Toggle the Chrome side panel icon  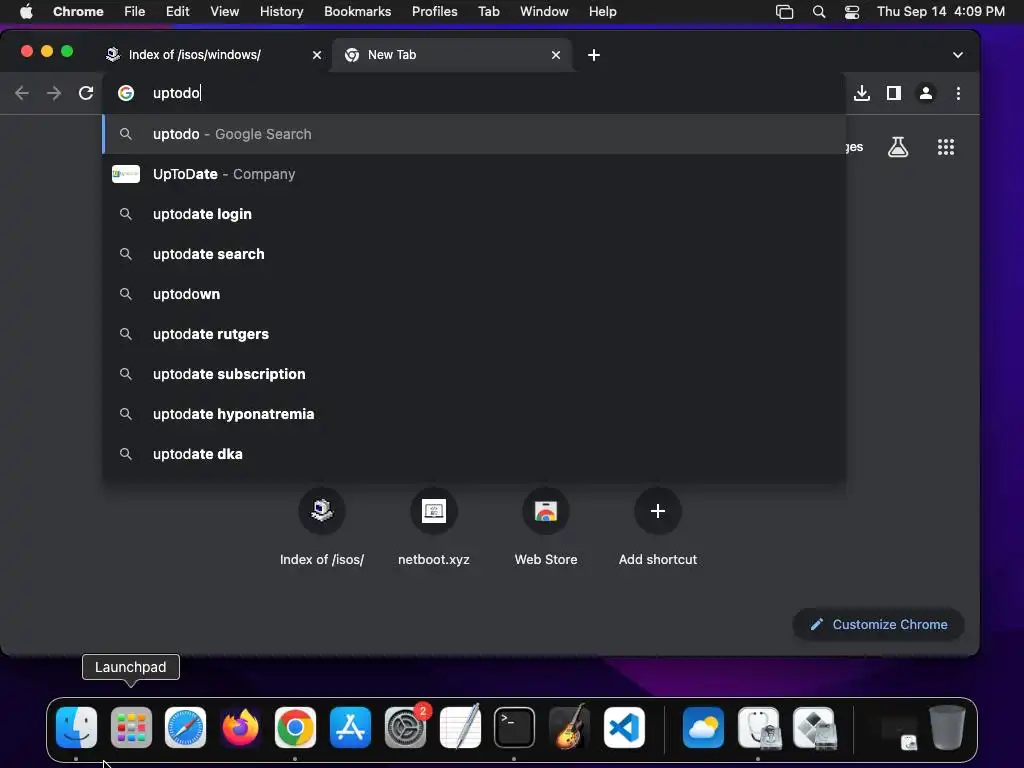click(894, 93)
